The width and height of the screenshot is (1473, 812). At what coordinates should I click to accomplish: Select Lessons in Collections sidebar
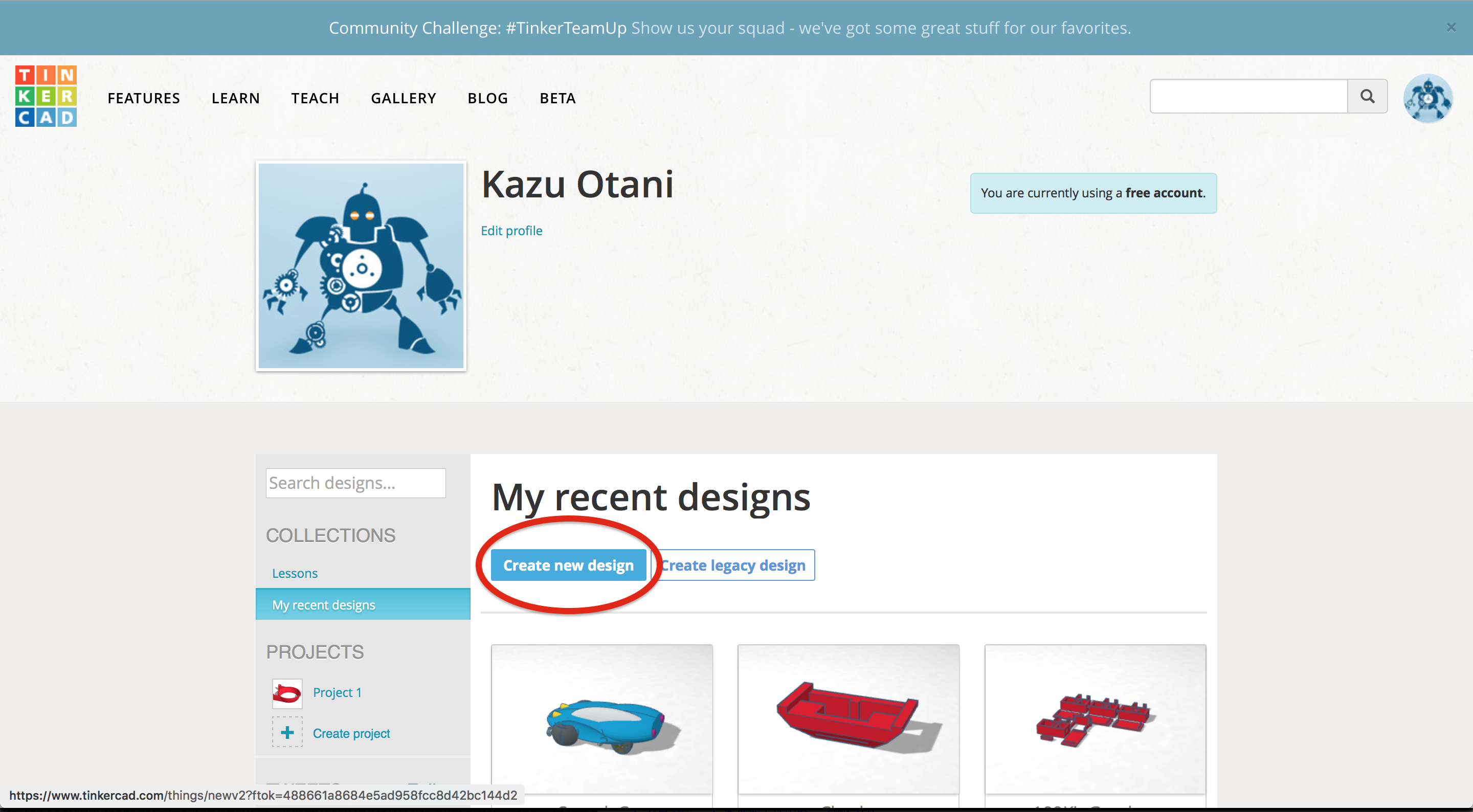tap(295, 573)
